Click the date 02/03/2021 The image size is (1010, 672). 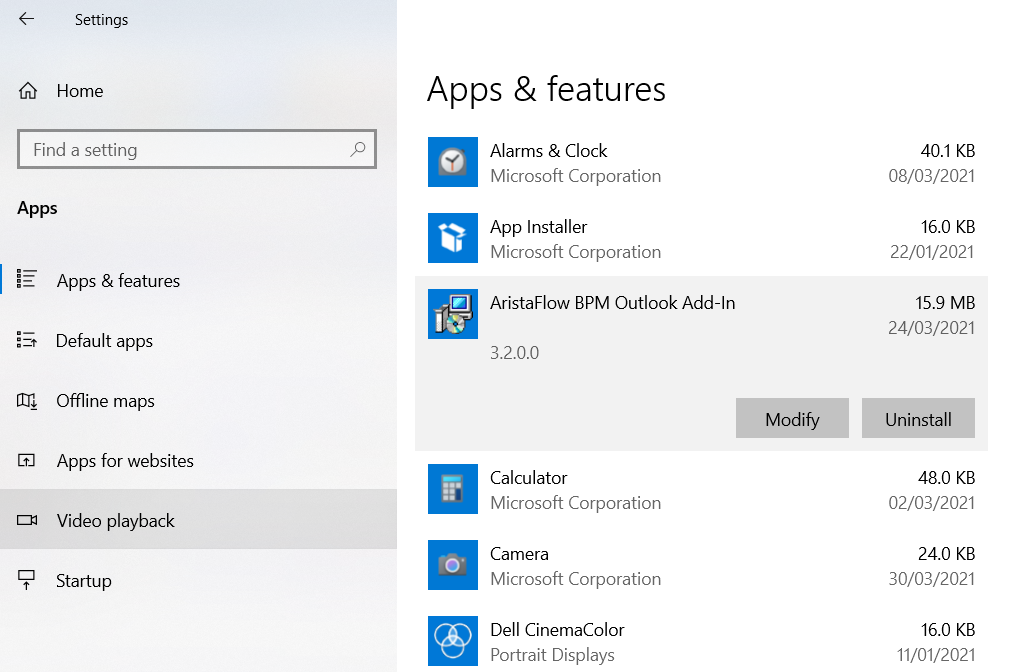931,503
